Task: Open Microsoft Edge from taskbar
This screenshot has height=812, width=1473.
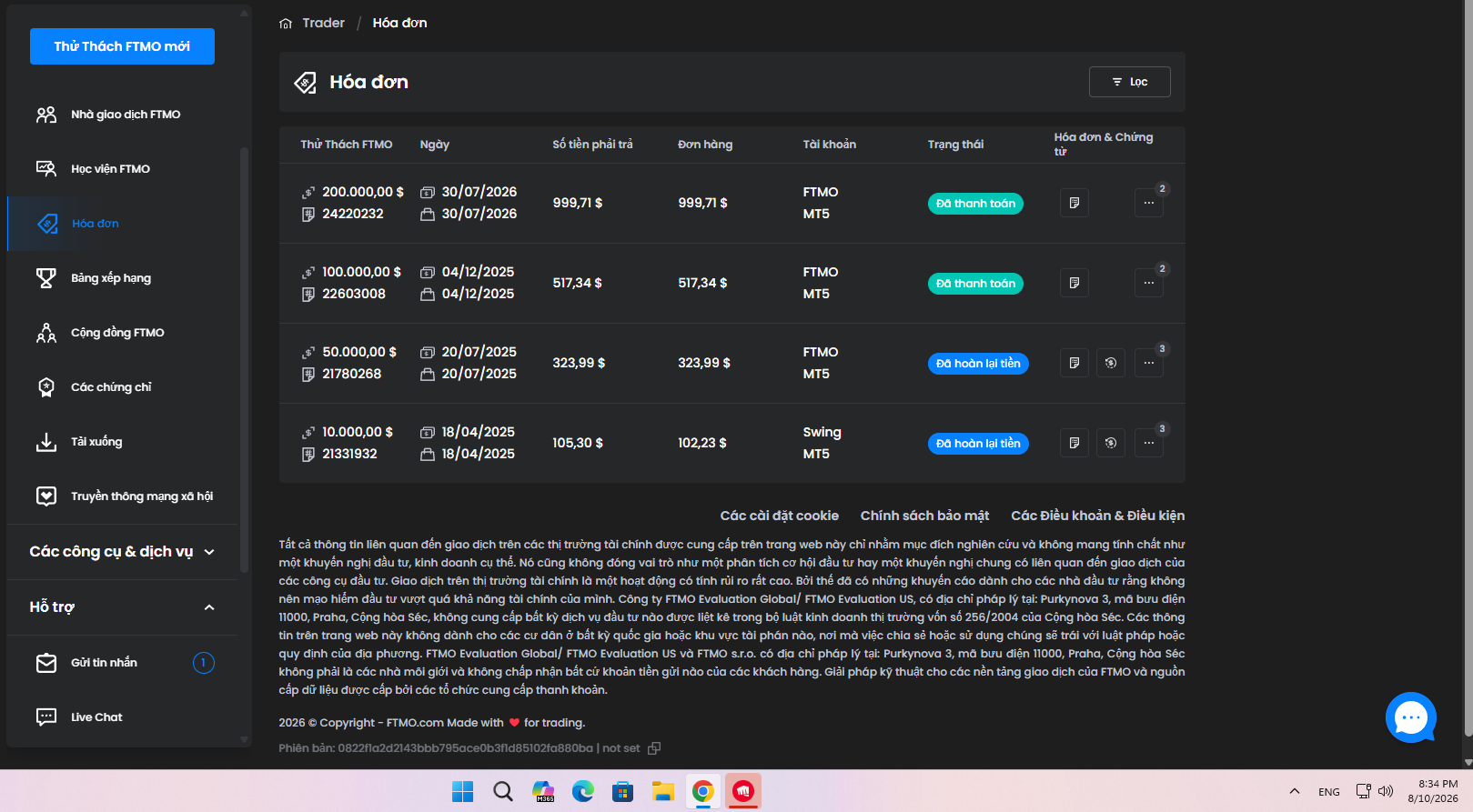Action: pyautogui.click(x=583, y=792)
